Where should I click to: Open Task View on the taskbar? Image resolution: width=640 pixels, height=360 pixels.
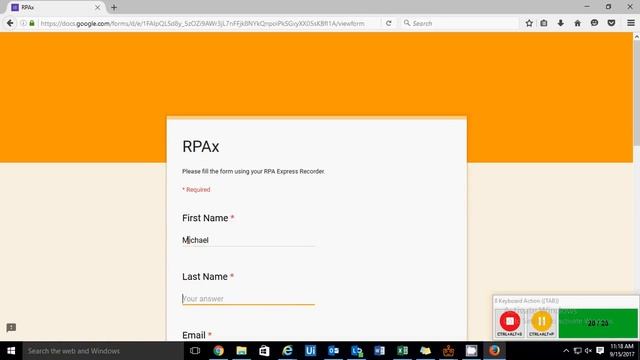[x=195, y=351]
